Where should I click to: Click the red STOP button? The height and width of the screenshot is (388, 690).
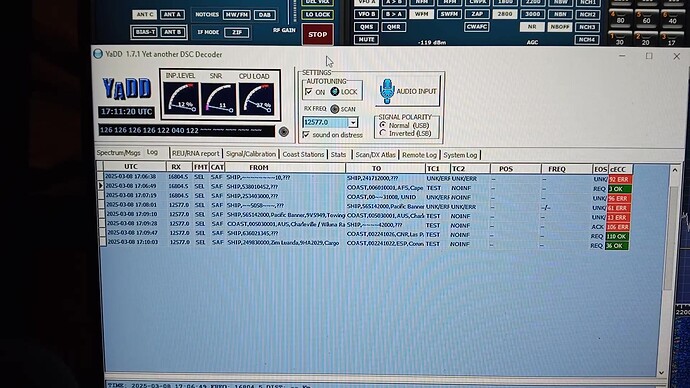click(x=318, y=34)
